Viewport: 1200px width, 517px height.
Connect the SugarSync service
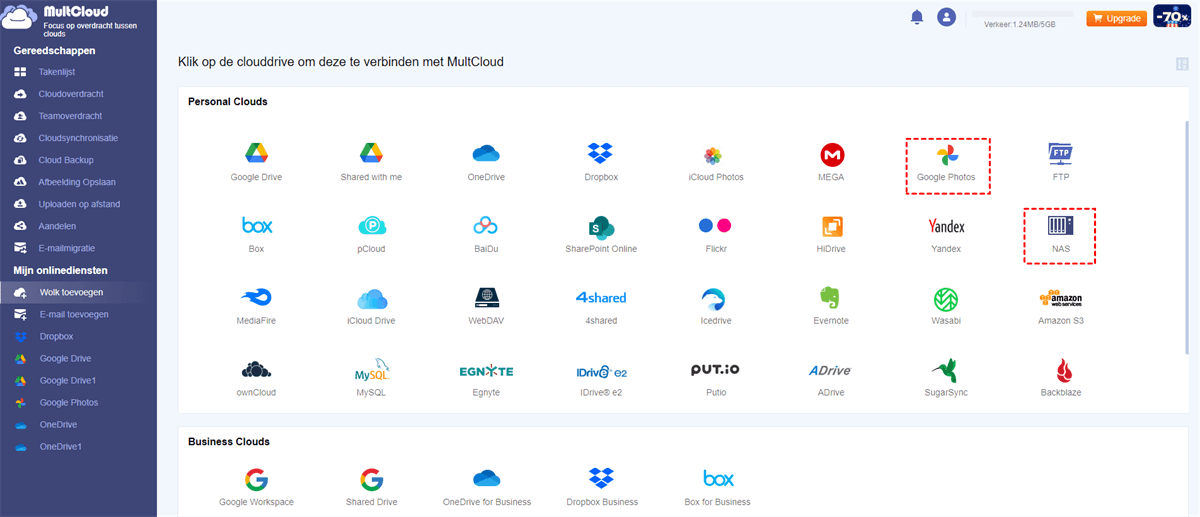[x=946, y=370]
